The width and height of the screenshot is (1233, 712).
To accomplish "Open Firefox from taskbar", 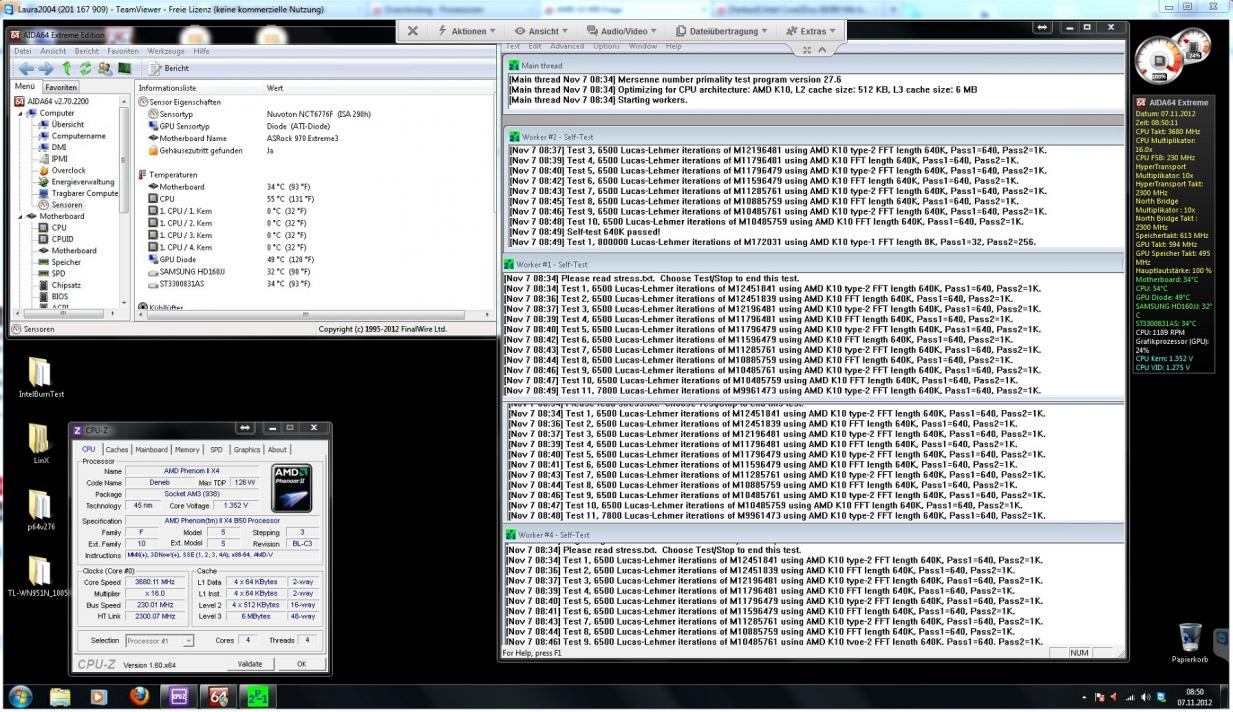I will pyautogui.click(x=139, y=696).
